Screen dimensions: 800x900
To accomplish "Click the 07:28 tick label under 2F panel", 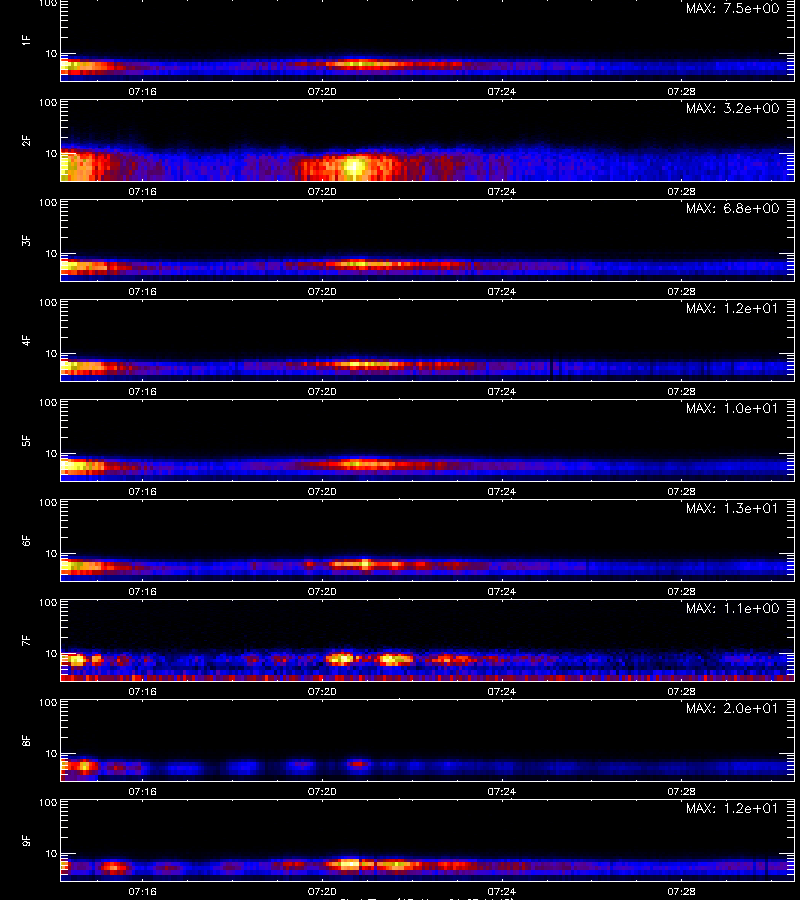I will pyautogui.click(x=681, y=191).
